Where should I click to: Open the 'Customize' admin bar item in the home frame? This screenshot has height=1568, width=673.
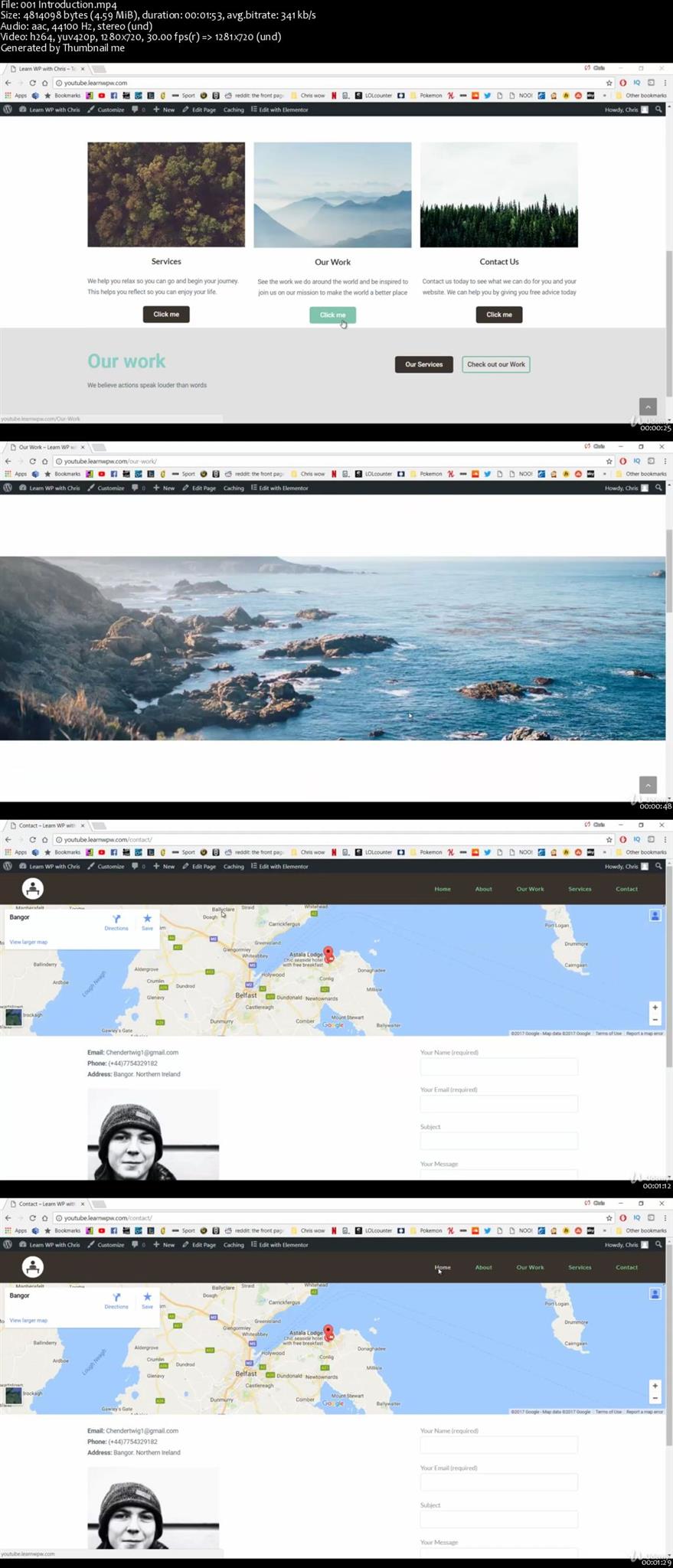pyautogui.click(x=106, y=109)
